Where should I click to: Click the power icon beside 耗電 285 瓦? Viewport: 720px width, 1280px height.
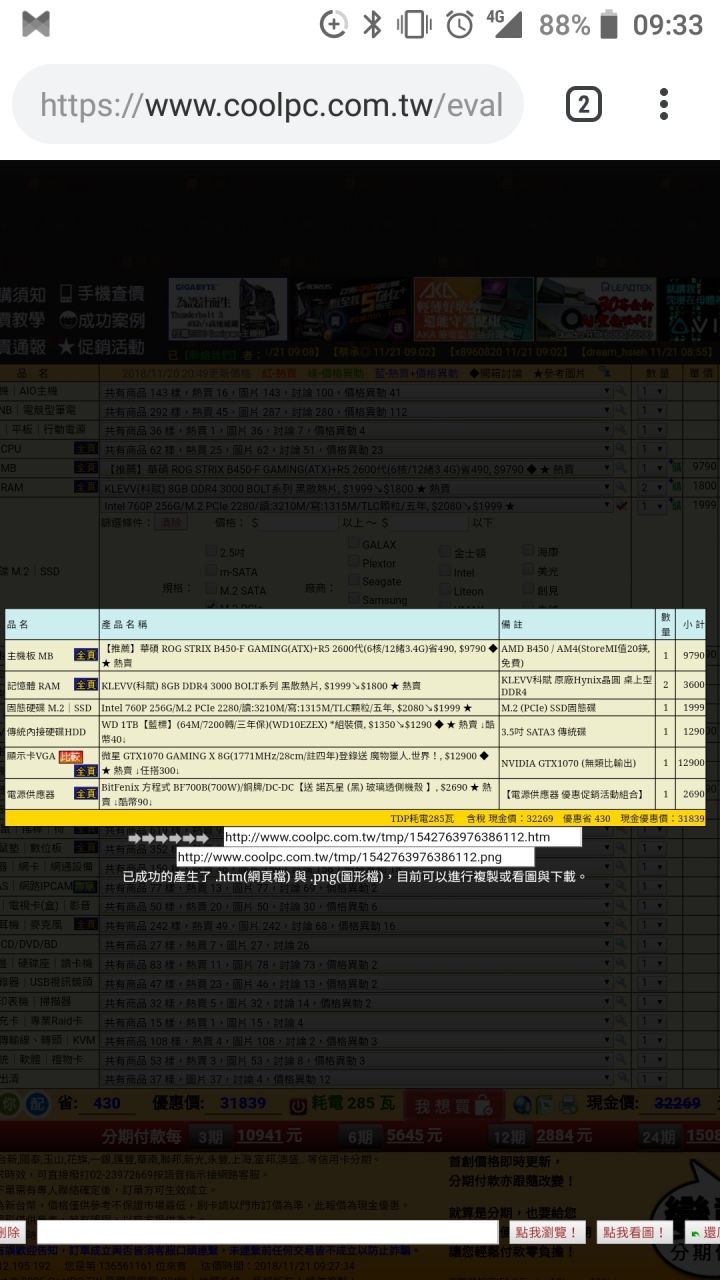click(x=298, y=1105)
